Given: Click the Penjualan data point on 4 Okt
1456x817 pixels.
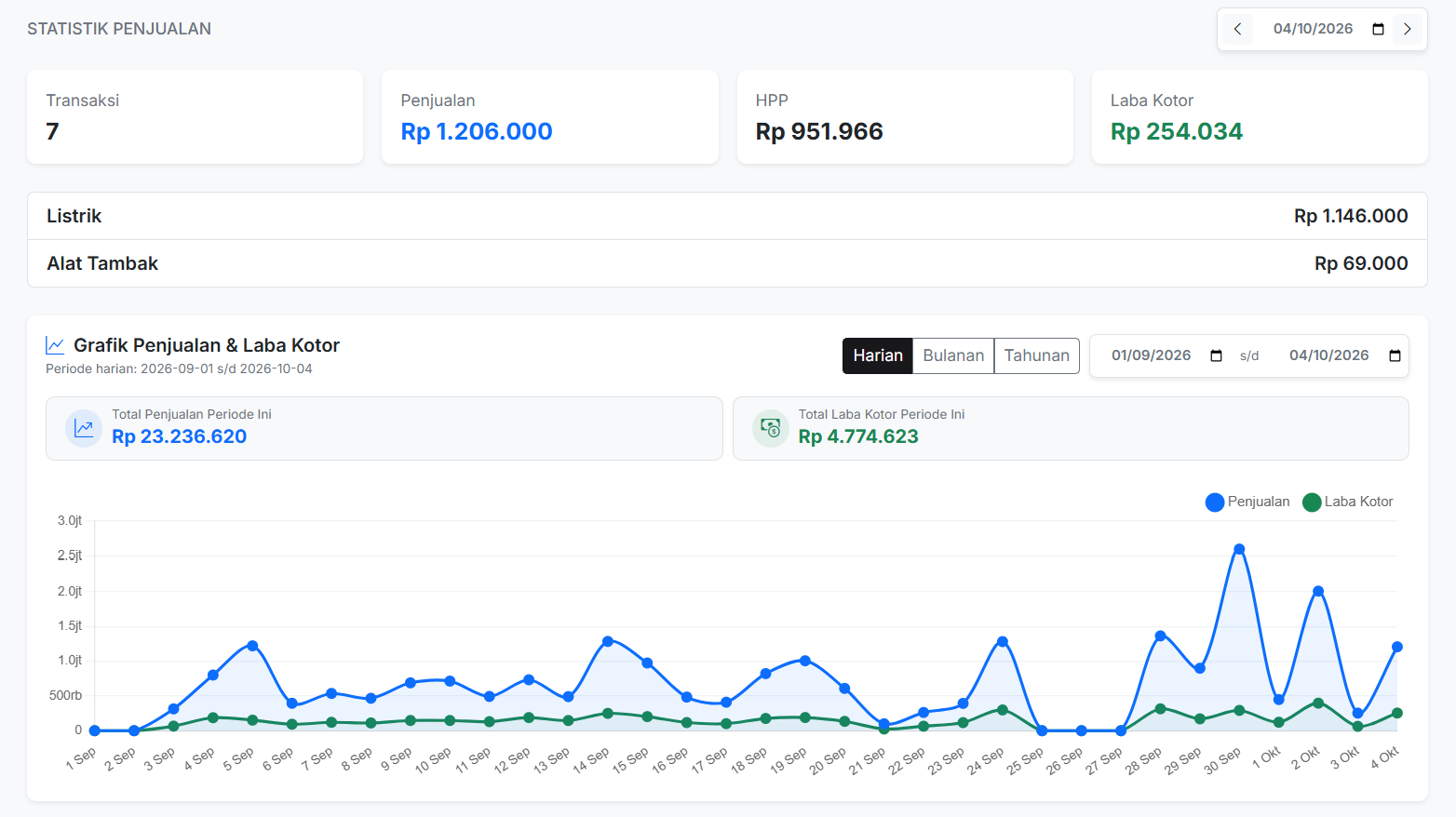Looking at the screenshot, I should [x=1396, y=647].
